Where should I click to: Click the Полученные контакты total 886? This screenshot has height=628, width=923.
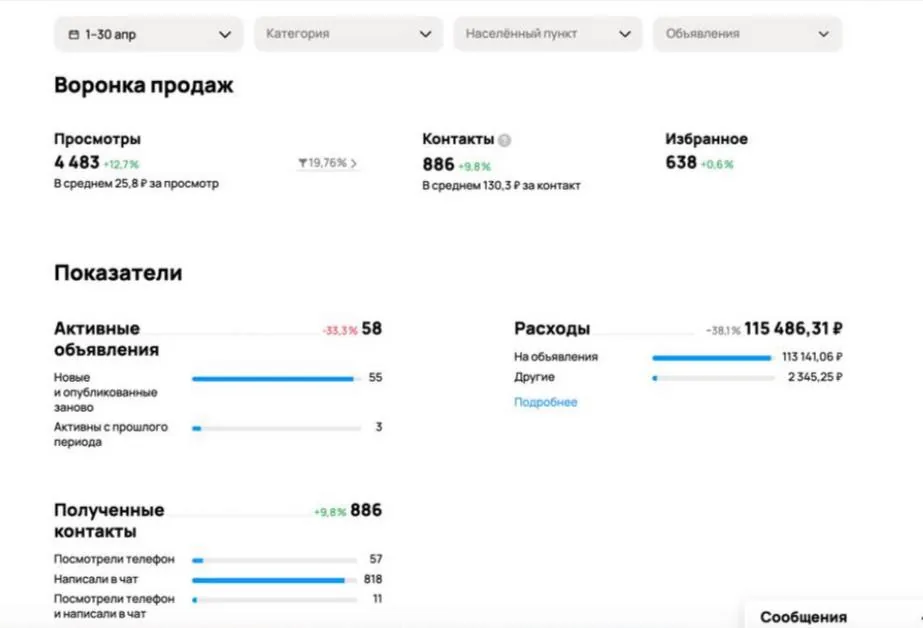point(366,510)
